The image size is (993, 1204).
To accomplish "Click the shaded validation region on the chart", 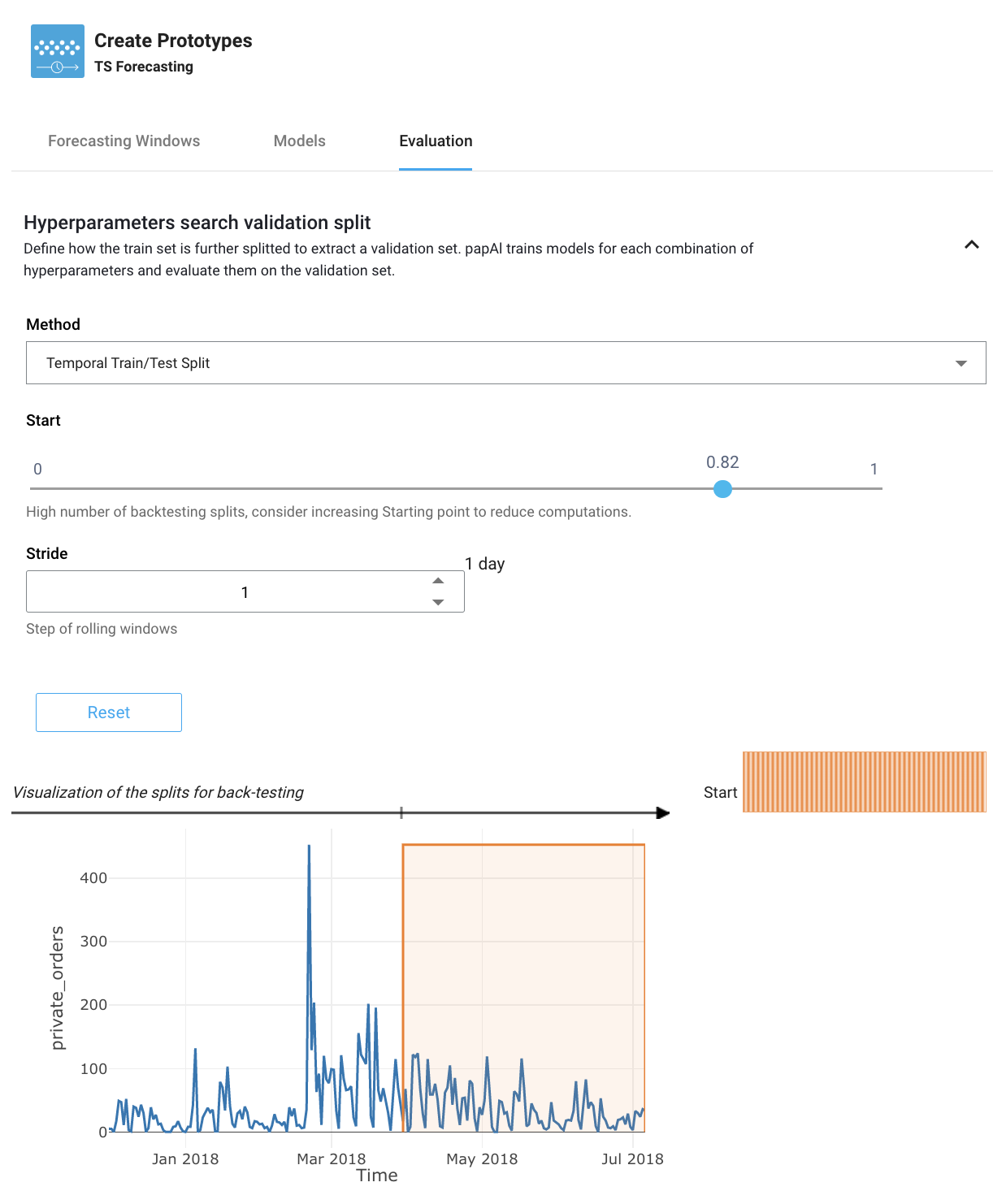I will [x=523, y=934].
